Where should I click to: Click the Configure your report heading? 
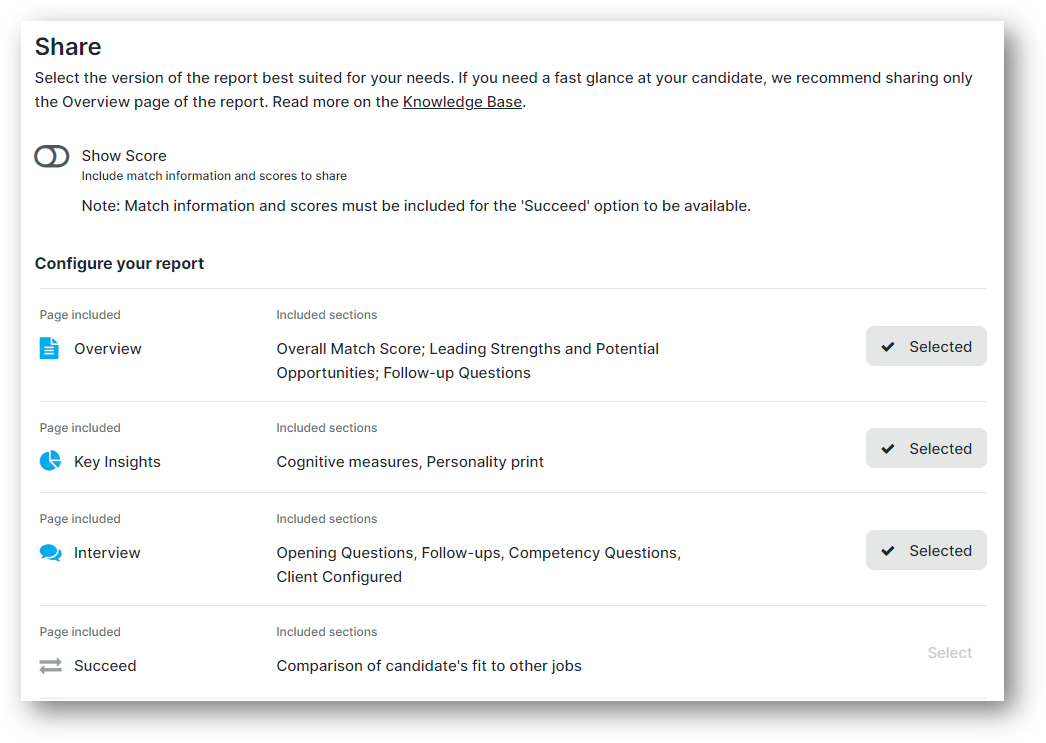(119, 263)
